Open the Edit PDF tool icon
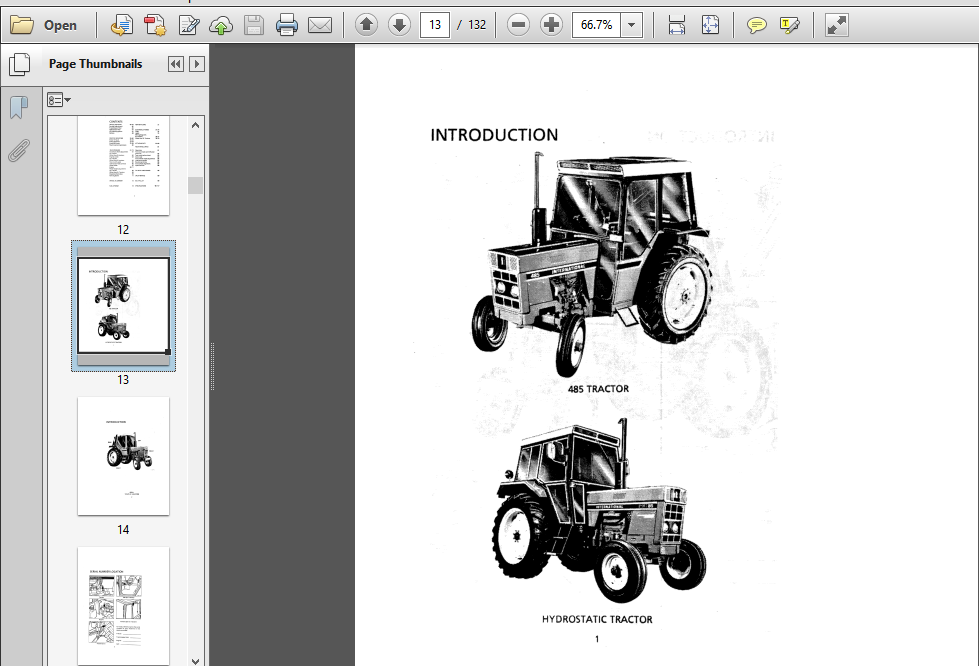 tap(189, 25)
